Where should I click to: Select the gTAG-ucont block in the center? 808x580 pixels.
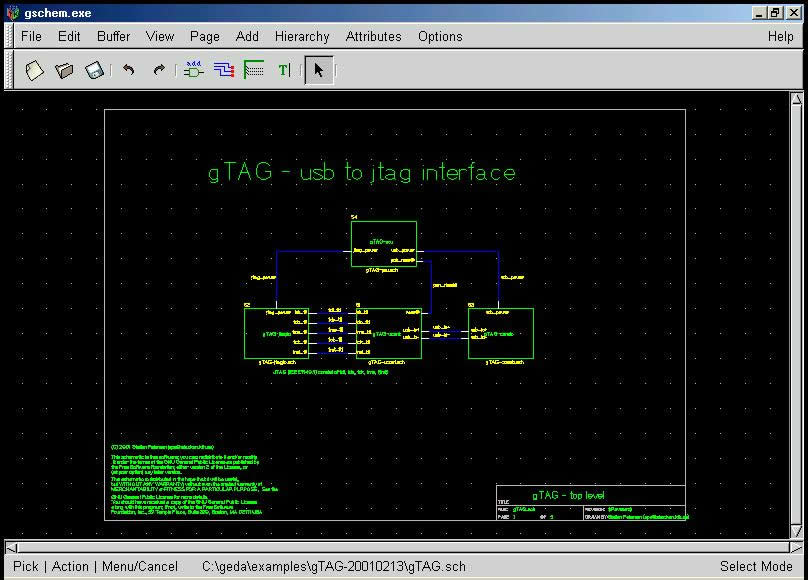tap(389, 333)
